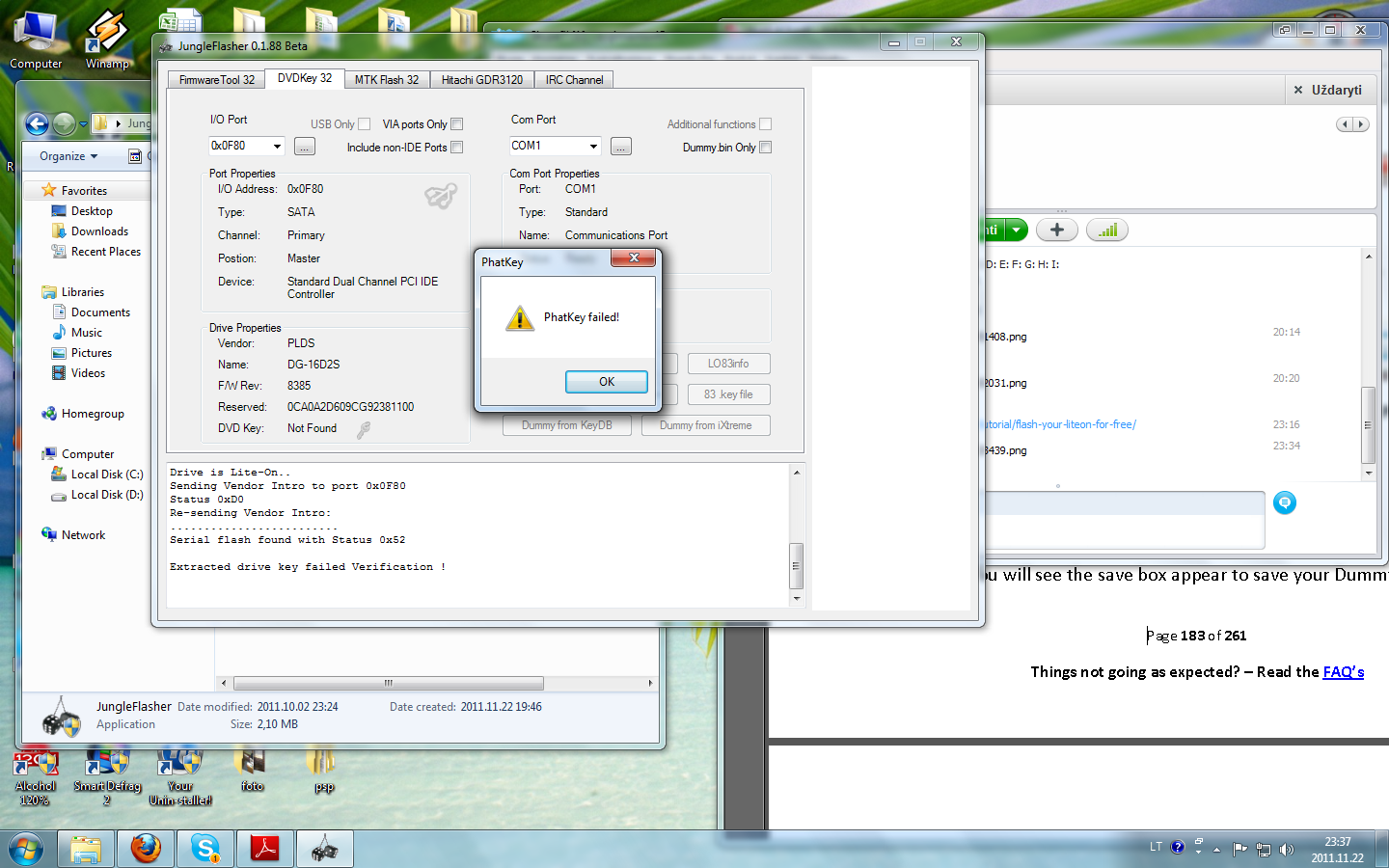The width and height of the screenshot is (1389, 868).
Task: Click the Dummy from KeyDB button
Action: point(567,425)
